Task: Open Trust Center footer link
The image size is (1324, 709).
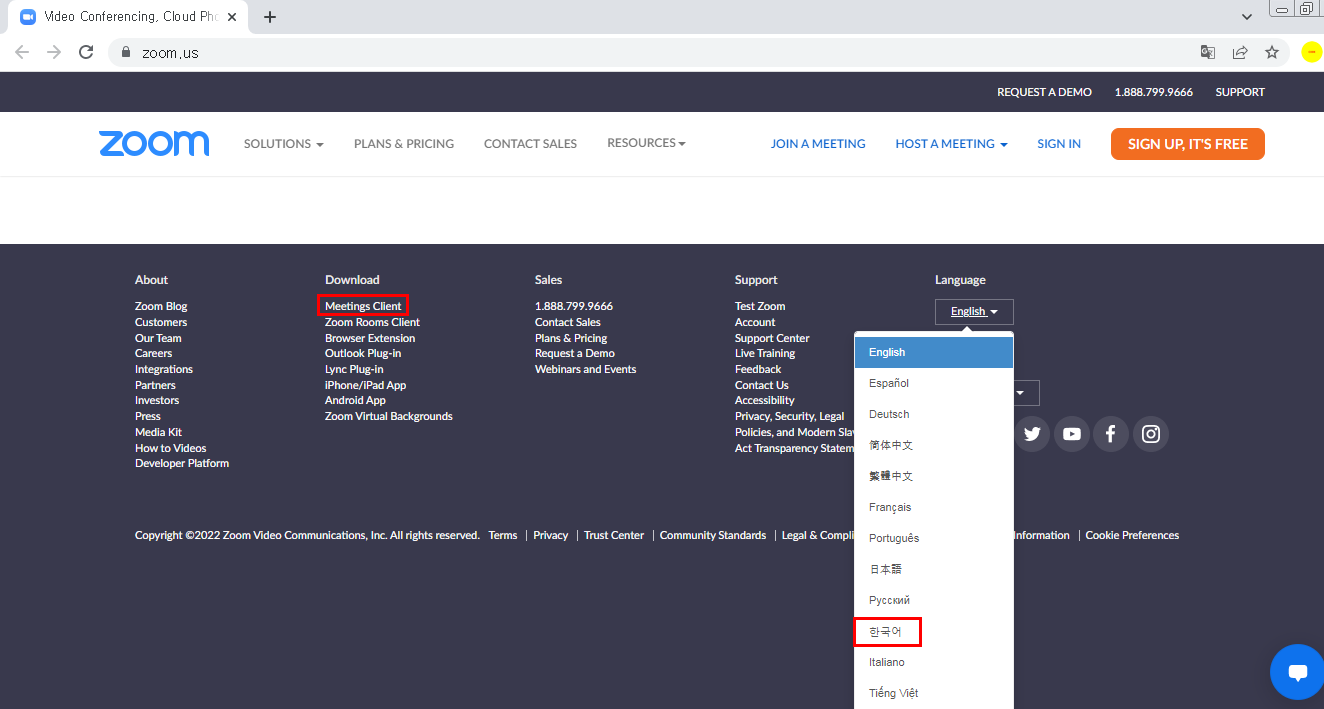Action: (614, 535)
